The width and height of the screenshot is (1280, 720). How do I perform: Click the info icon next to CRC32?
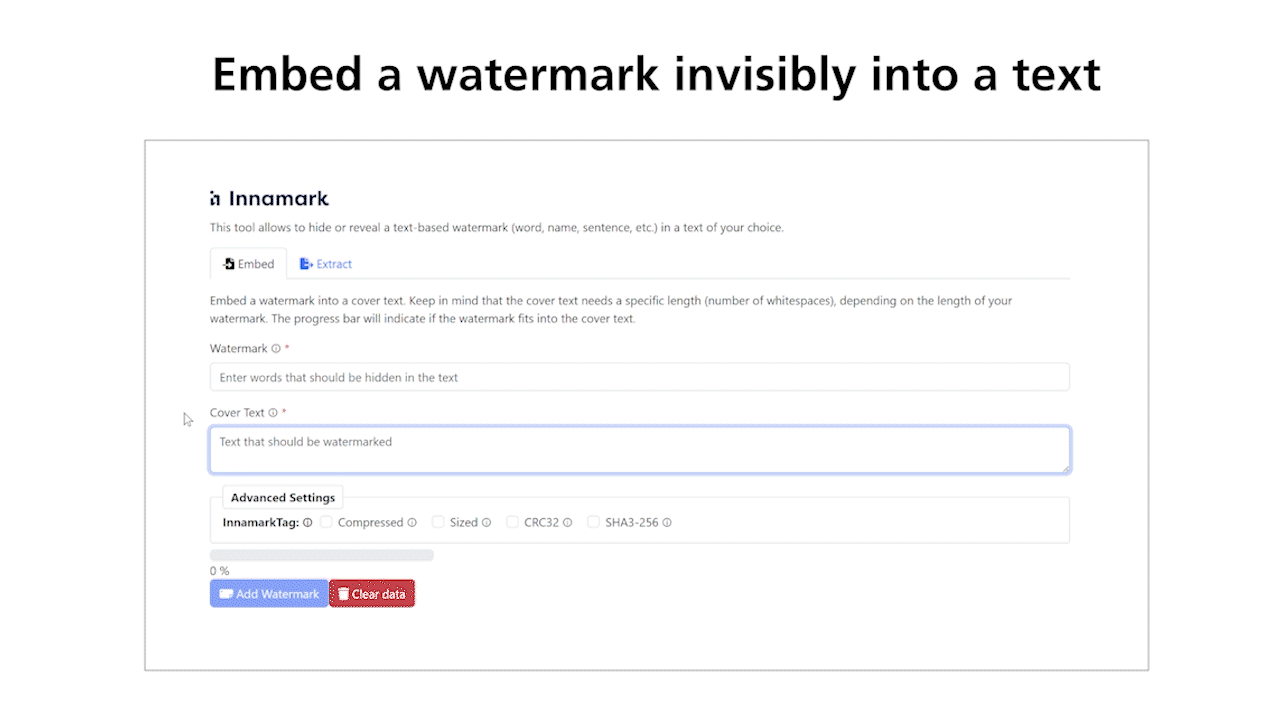[x=566, y=521]
